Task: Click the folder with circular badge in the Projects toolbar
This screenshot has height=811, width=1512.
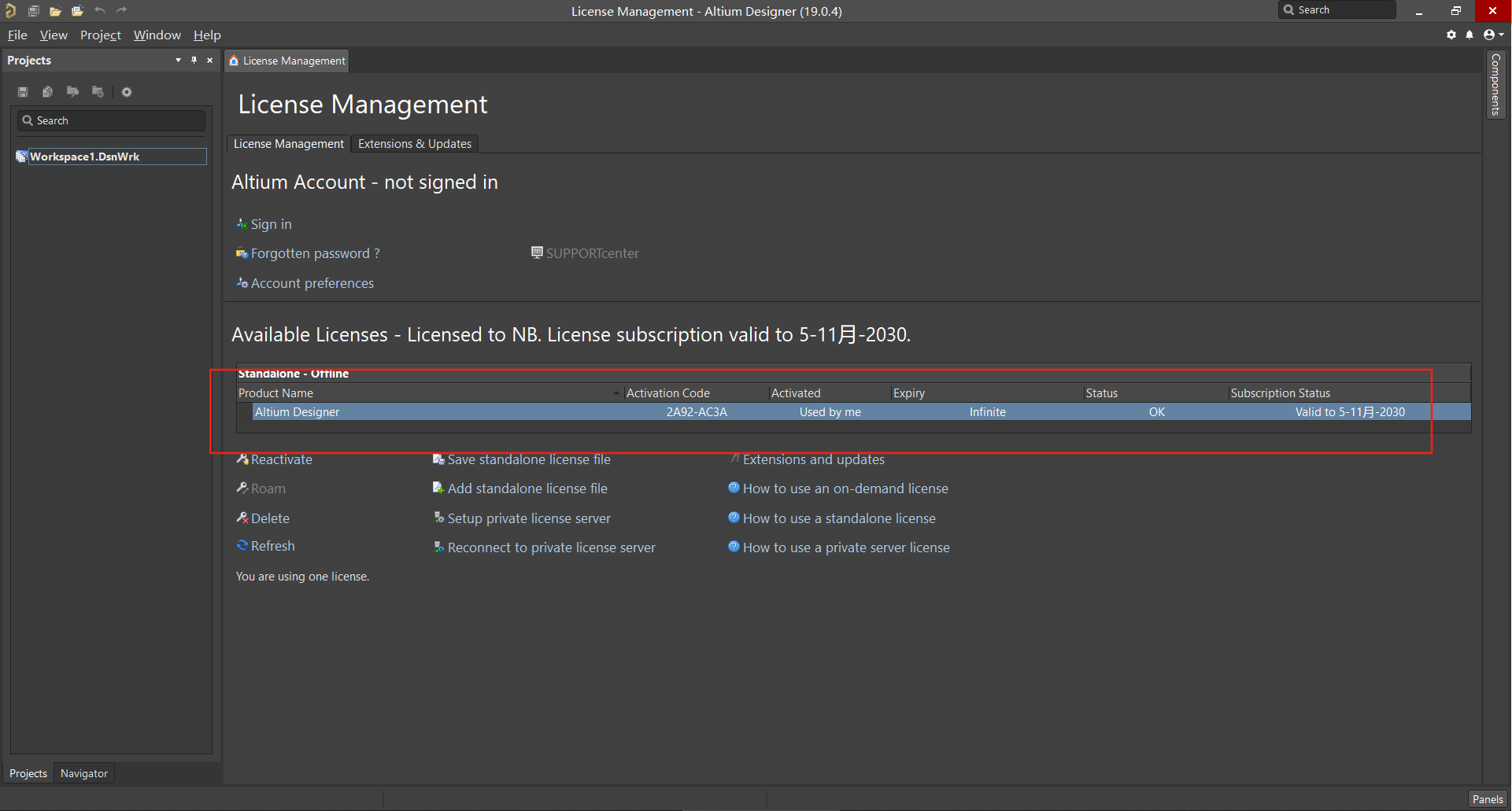Action: click(x=98, y=92)
